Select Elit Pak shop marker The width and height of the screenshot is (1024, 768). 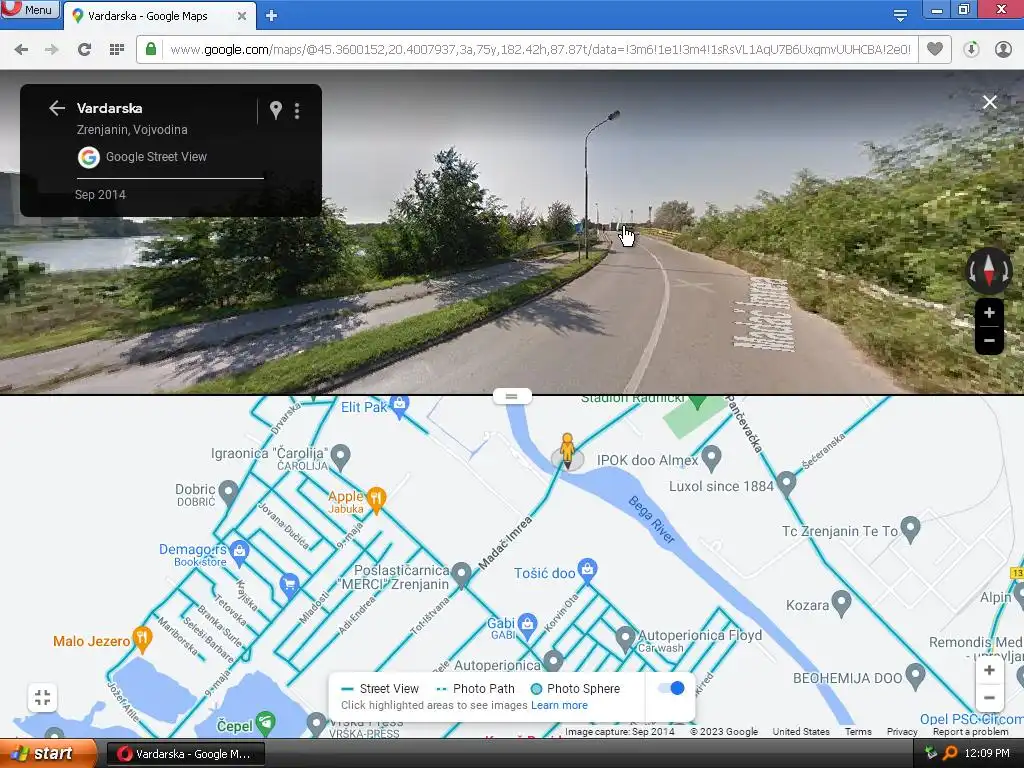(x=399, y=405)
